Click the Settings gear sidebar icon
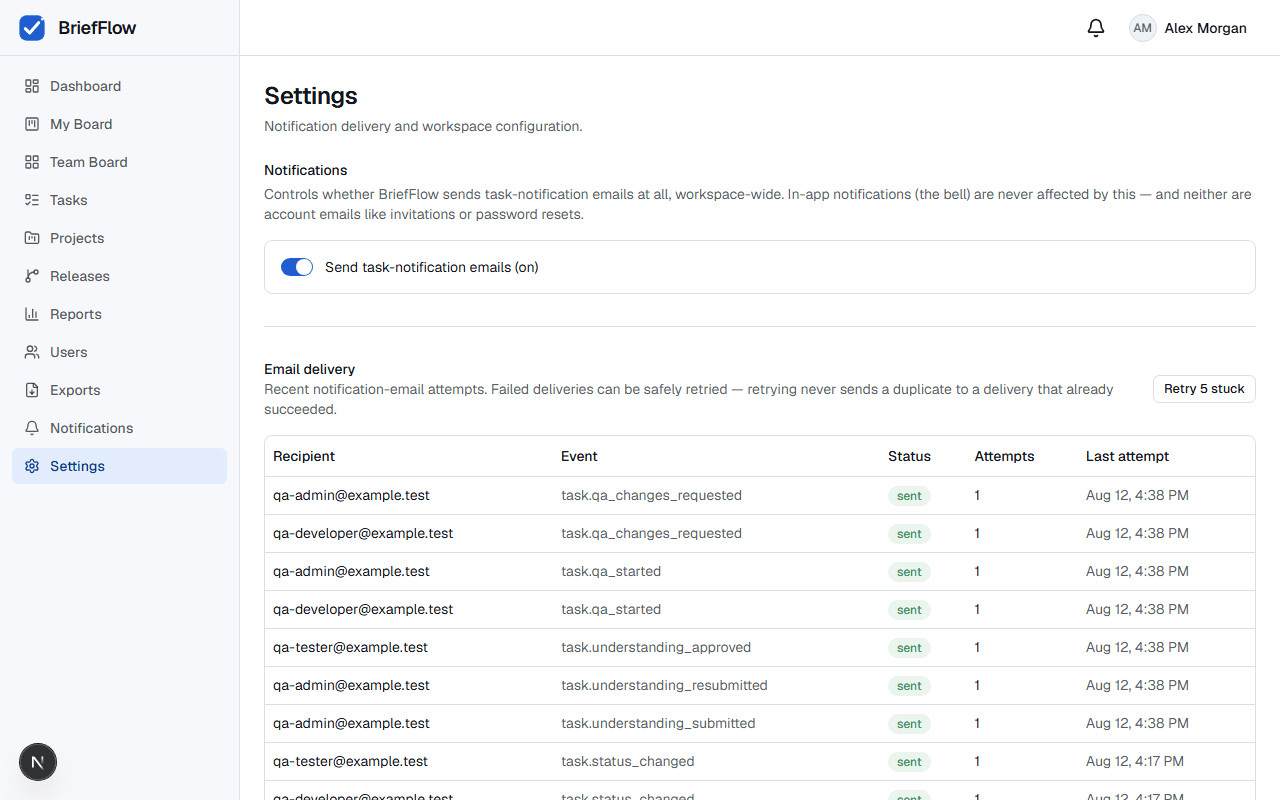The width and height of the screenshot is (1280, 800). 32,466
